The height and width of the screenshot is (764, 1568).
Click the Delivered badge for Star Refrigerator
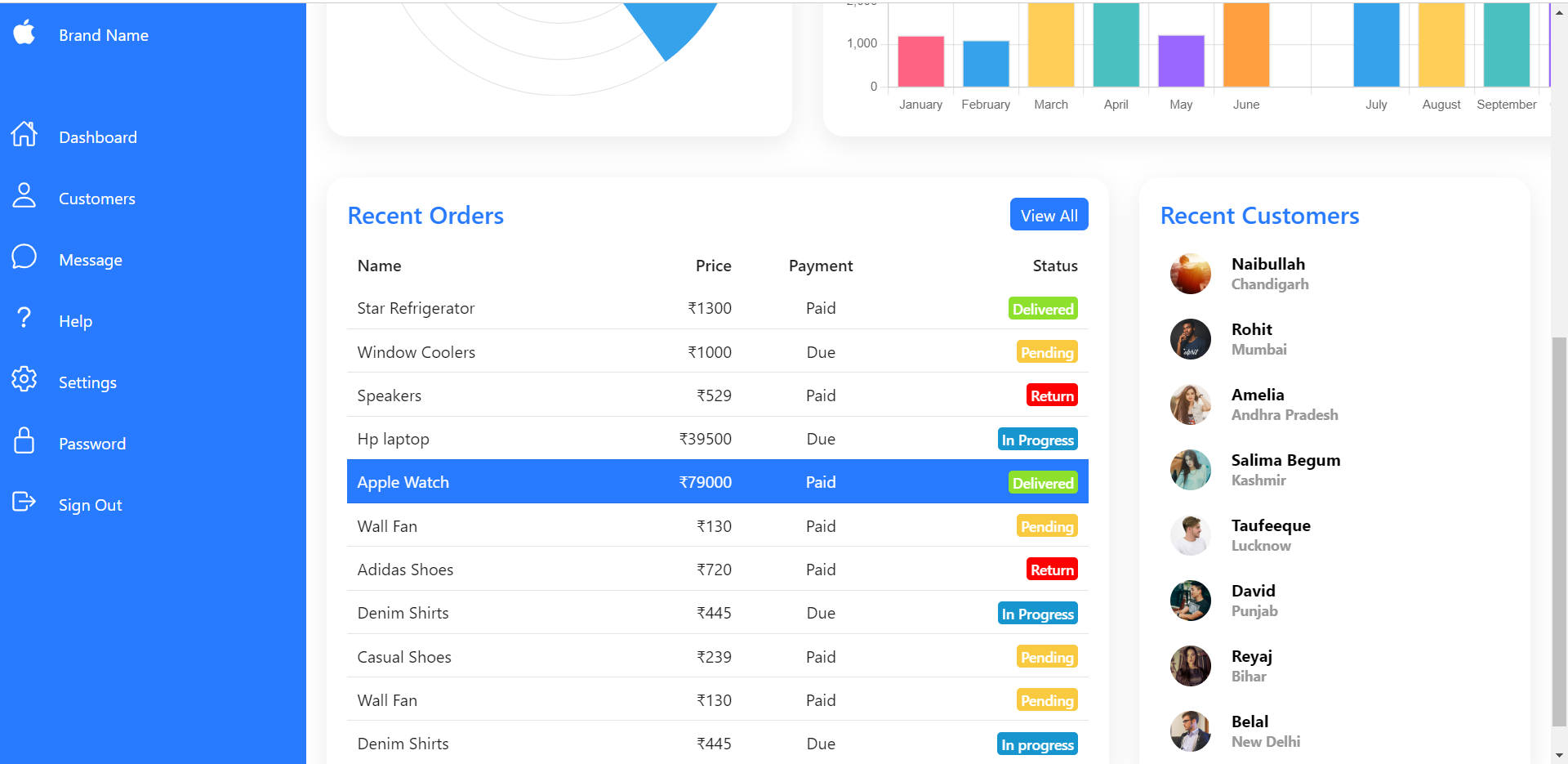pos(1043,308)
